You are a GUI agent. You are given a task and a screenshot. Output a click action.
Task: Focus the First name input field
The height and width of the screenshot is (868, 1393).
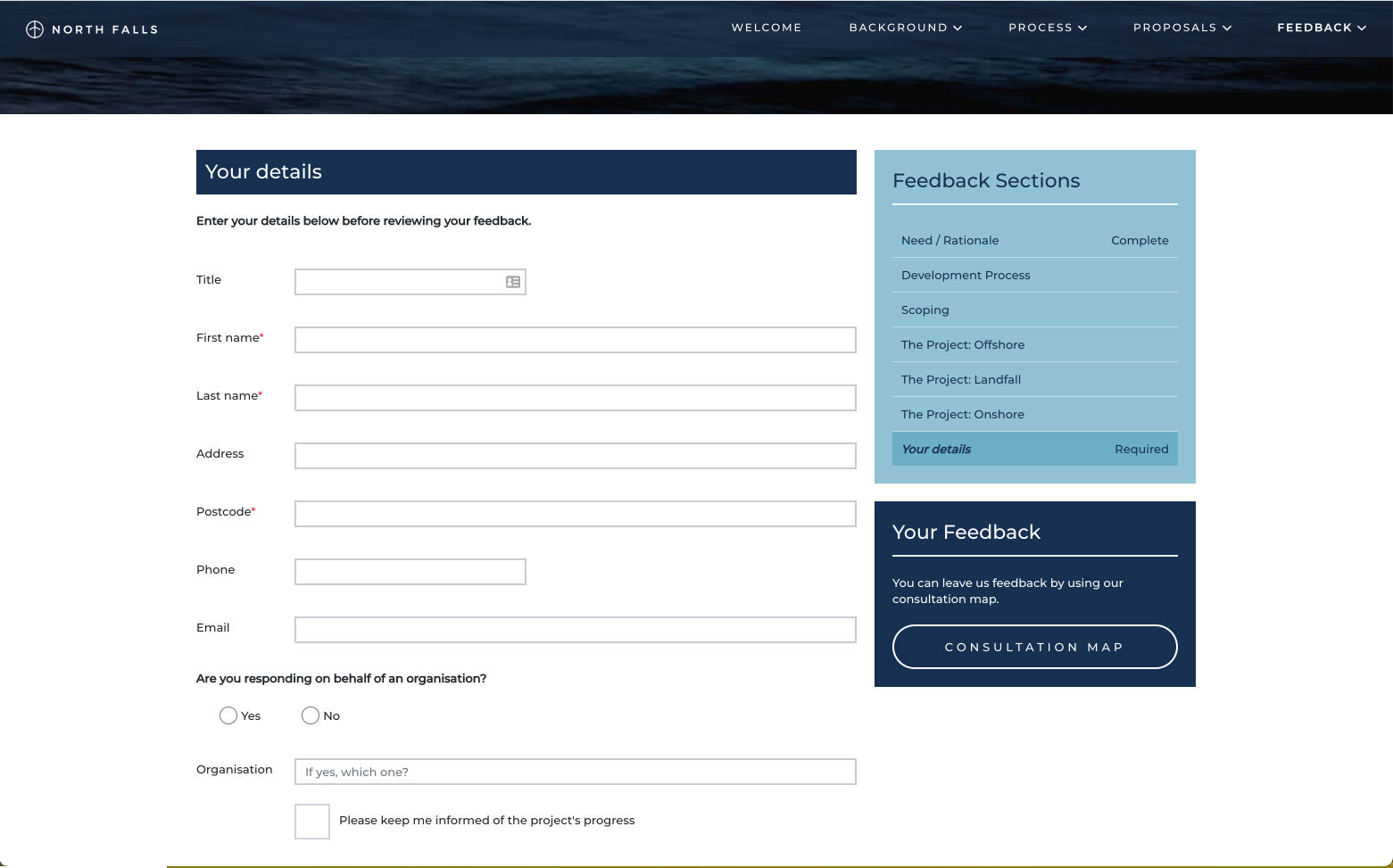point(576,340)
